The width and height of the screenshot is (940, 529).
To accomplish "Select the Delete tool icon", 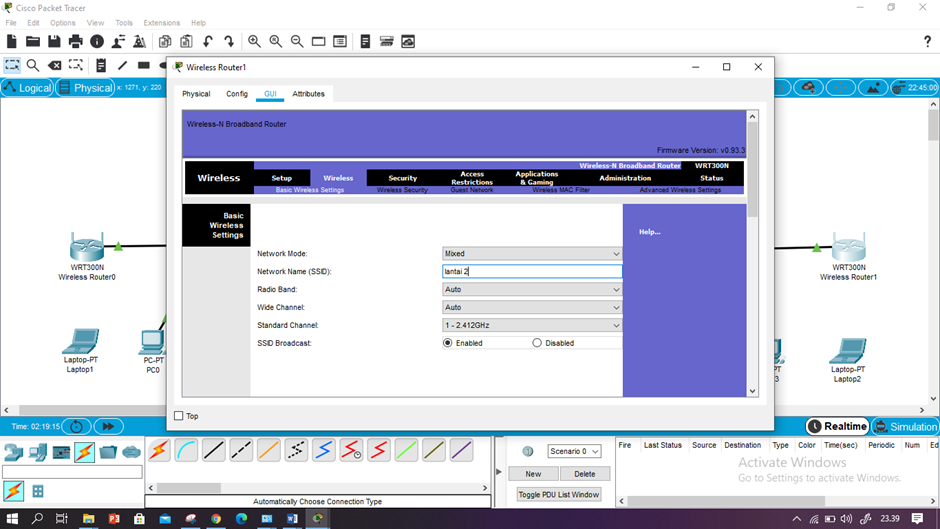I will tap(55, 65).
